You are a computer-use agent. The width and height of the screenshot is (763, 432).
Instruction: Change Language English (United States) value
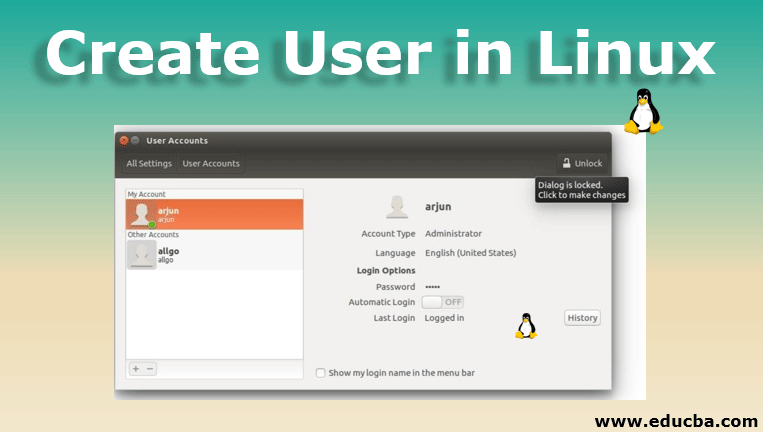coord(471,253)
